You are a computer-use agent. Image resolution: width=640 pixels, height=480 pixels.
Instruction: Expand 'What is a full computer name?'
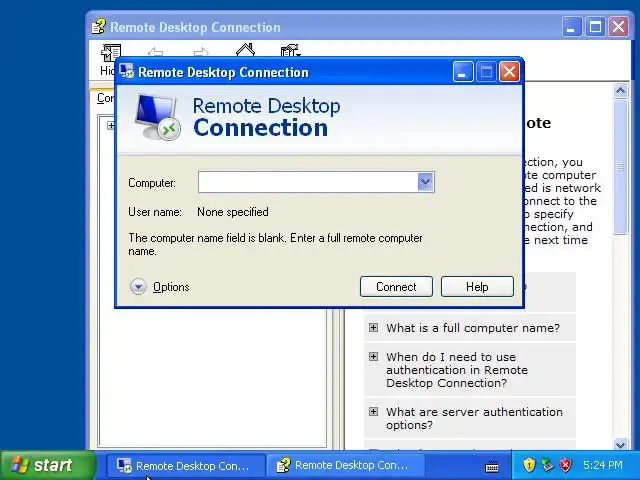[373, 327]
